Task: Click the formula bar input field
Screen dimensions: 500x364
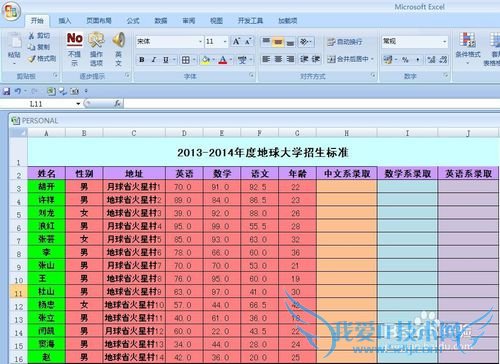Action: click(x=312, y=104)
